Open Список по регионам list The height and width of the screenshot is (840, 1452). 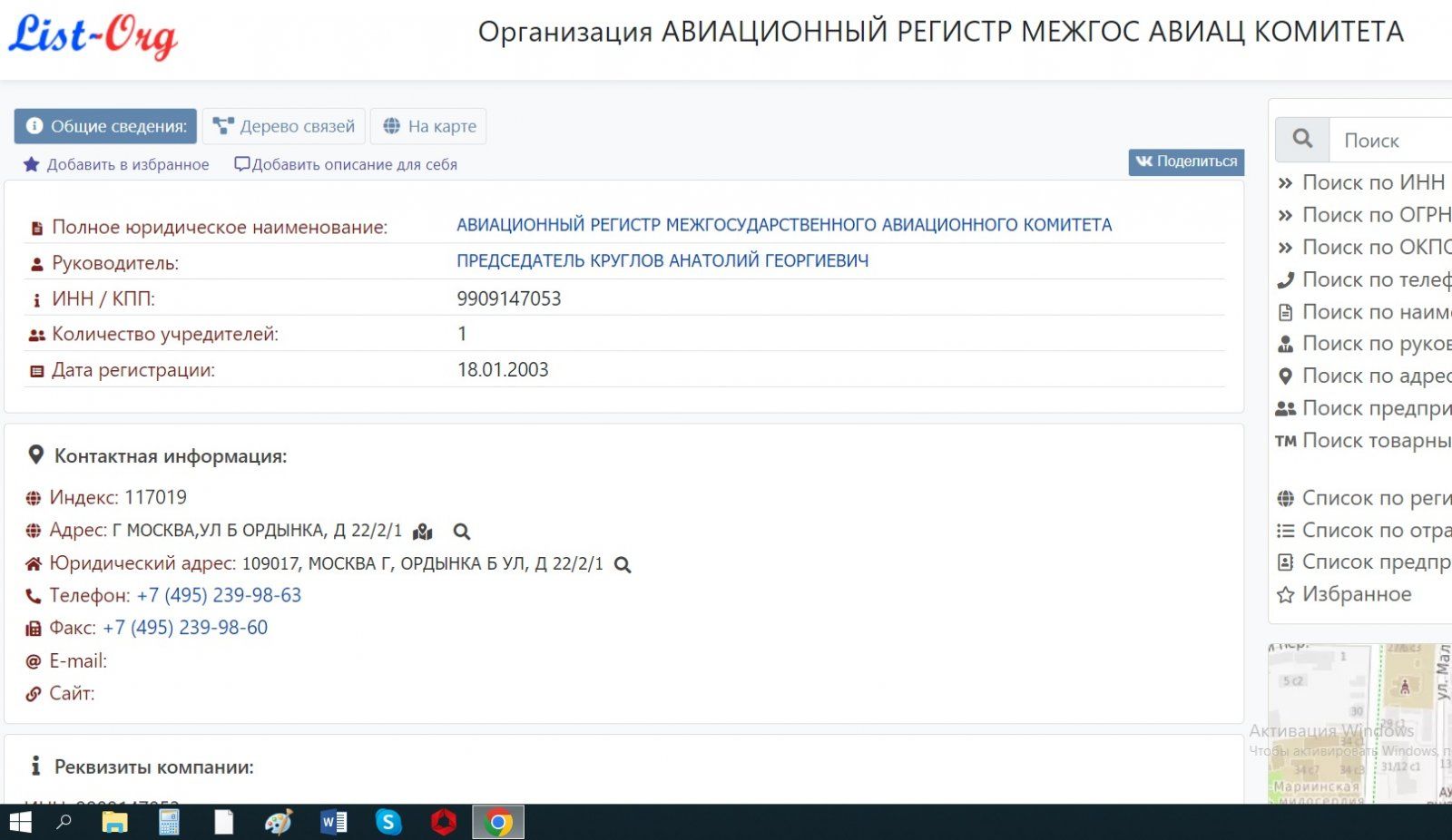point(1376,498)
